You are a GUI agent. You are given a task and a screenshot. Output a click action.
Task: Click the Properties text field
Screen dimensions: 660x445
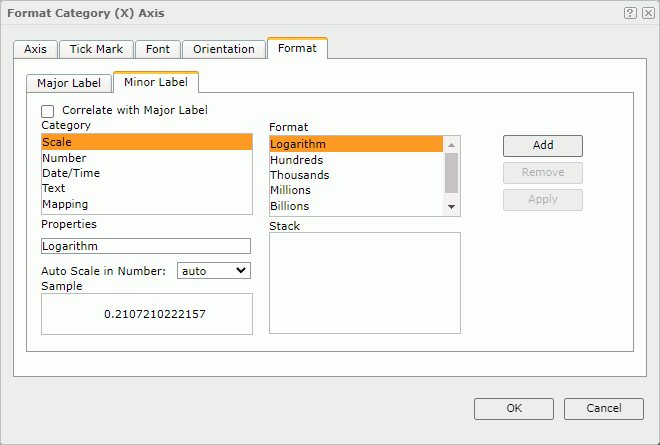coord(146,246)
